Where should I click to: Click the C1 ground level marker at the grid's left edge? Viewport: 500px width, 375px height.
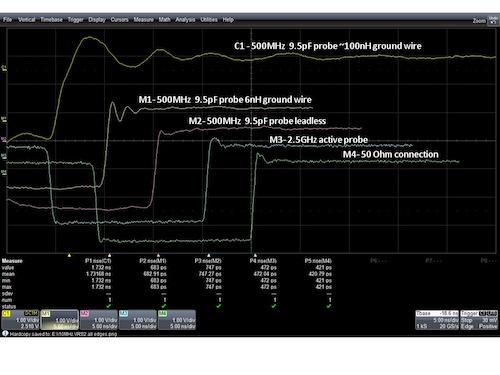tap(4, 68)
